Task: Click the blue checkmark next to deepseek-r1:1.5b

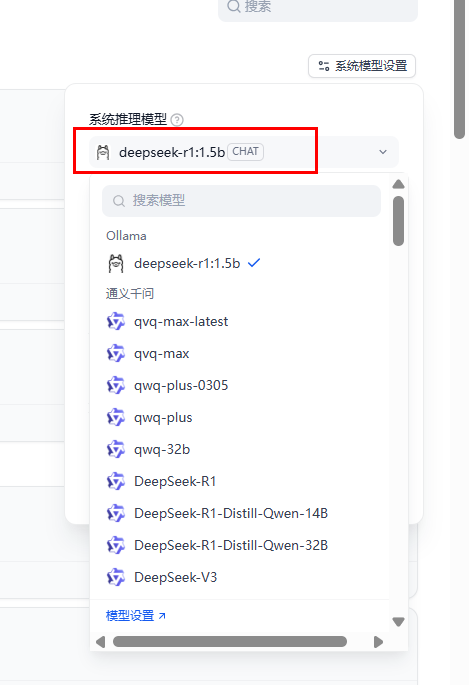Action: pyautogui.click(x=254, y=263)
